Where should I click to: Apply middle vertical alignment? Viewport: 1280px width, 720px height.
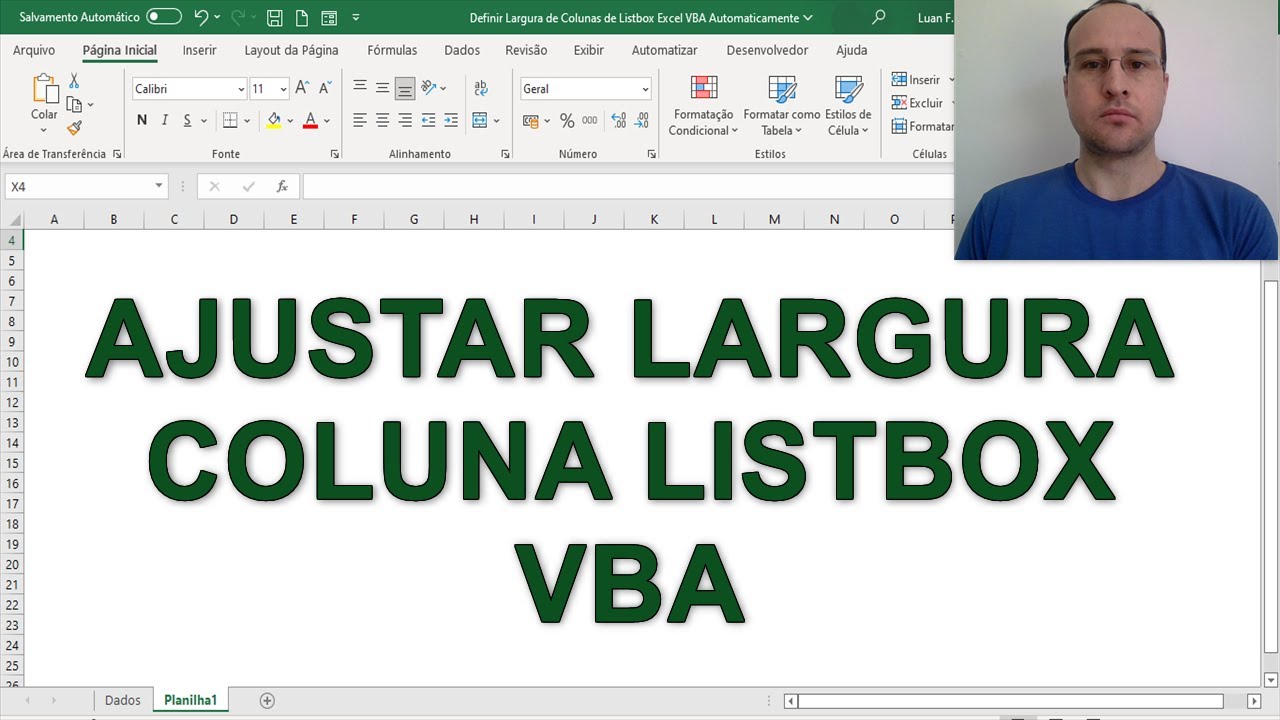click(382, 88)
